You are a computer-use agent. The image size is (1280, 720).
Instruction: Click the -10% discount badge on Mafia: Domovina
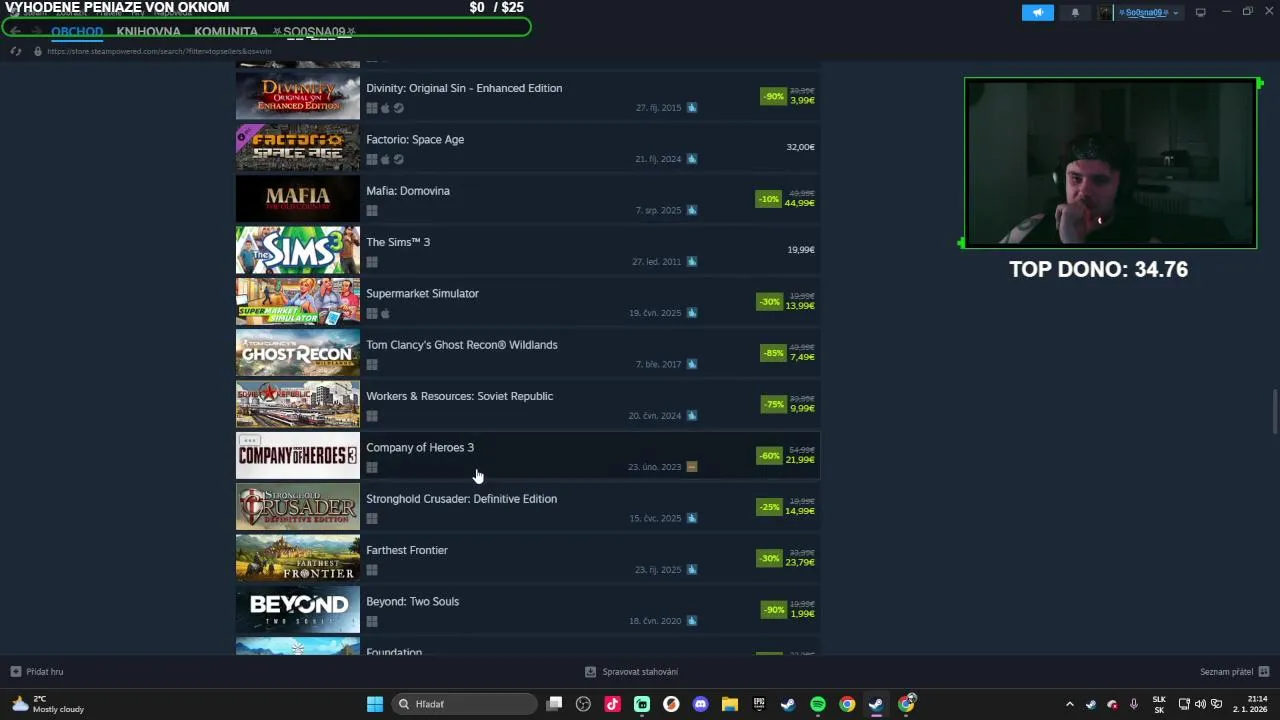[x=768, y=199]
